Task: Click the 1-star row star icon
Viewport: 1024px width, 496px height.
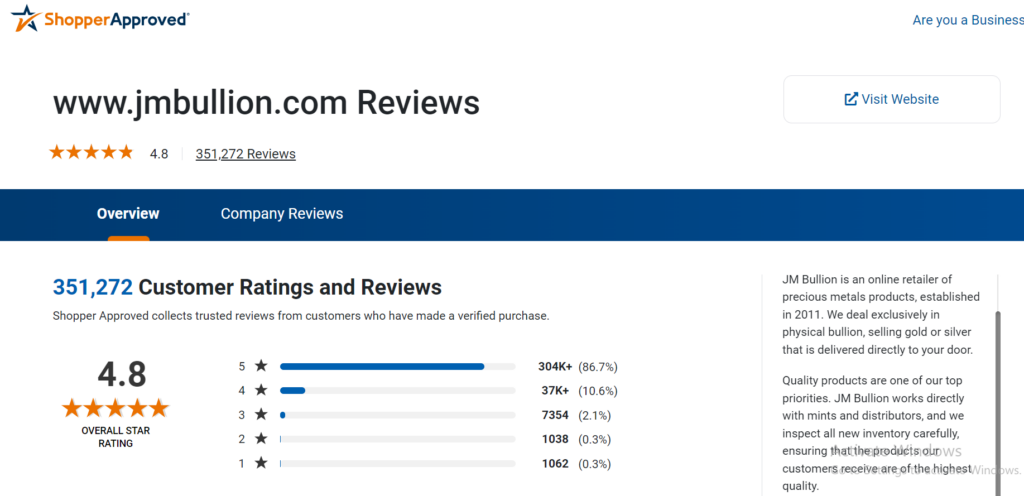Action: [261, 463]
